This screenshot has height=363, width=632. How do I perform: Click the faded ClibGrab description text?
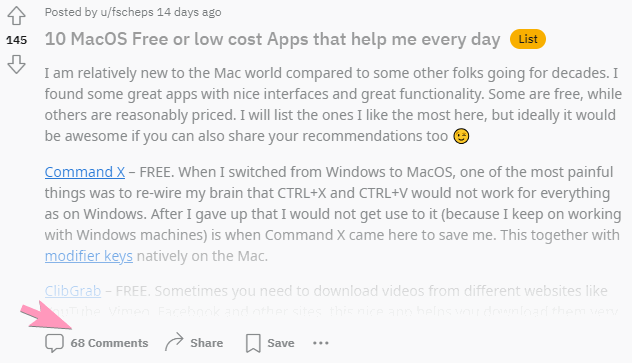pyautogui.click(x=362, y=291)
